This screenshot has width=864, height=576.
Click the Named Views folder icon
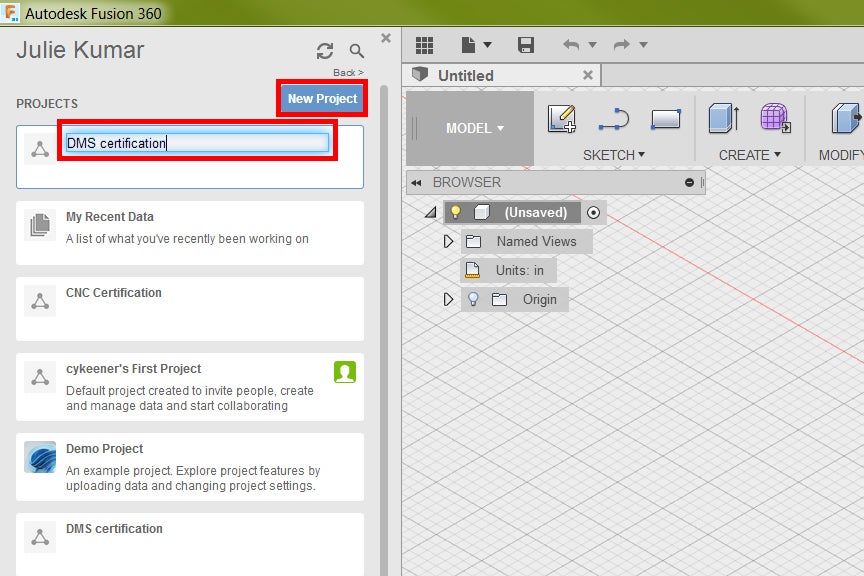point(473,241)
